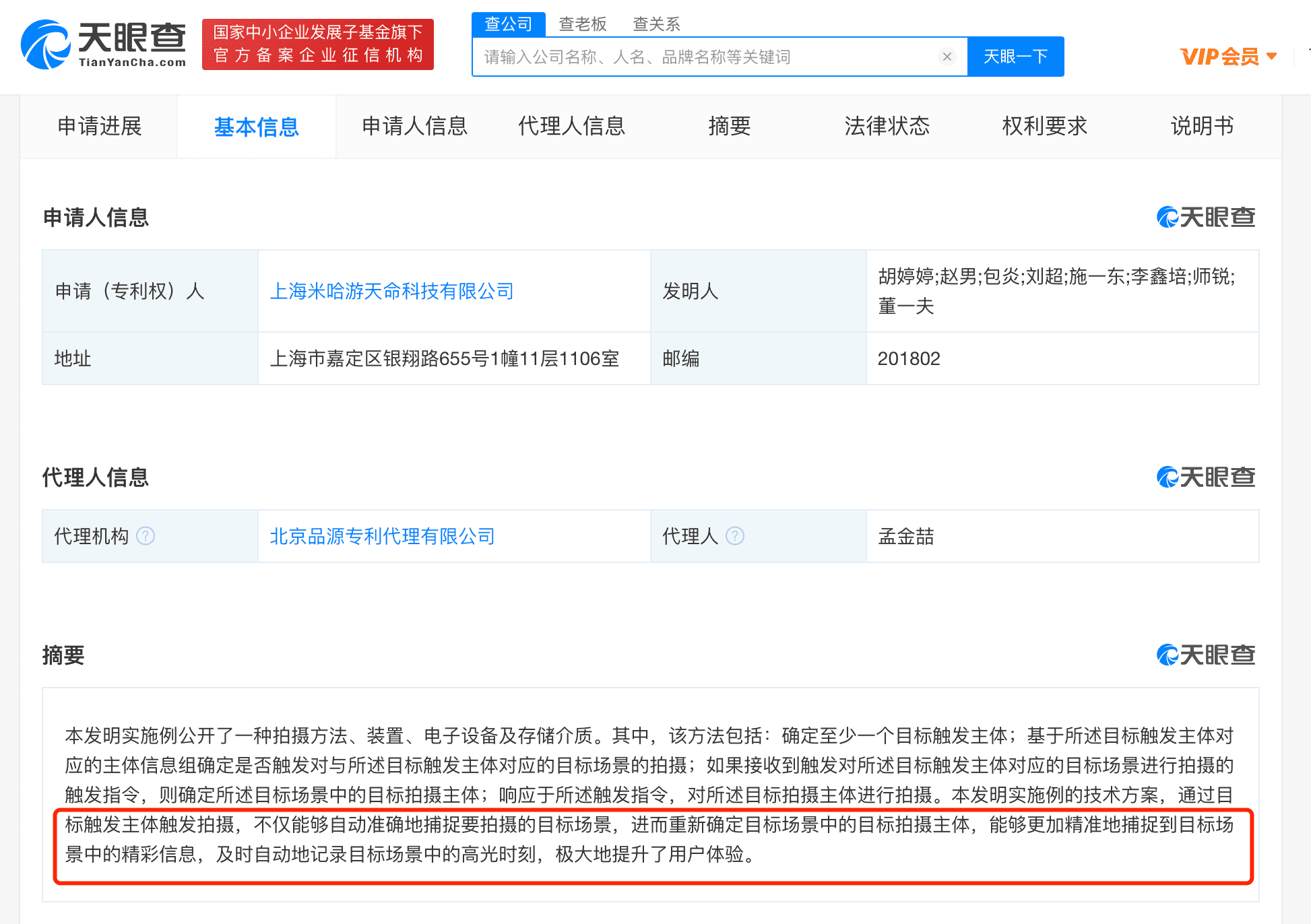Viewport: 1311px width, 924px height.
Task: Click the red 国家中小企业发展子基金旗下 banner
Action: coord(318,44)
